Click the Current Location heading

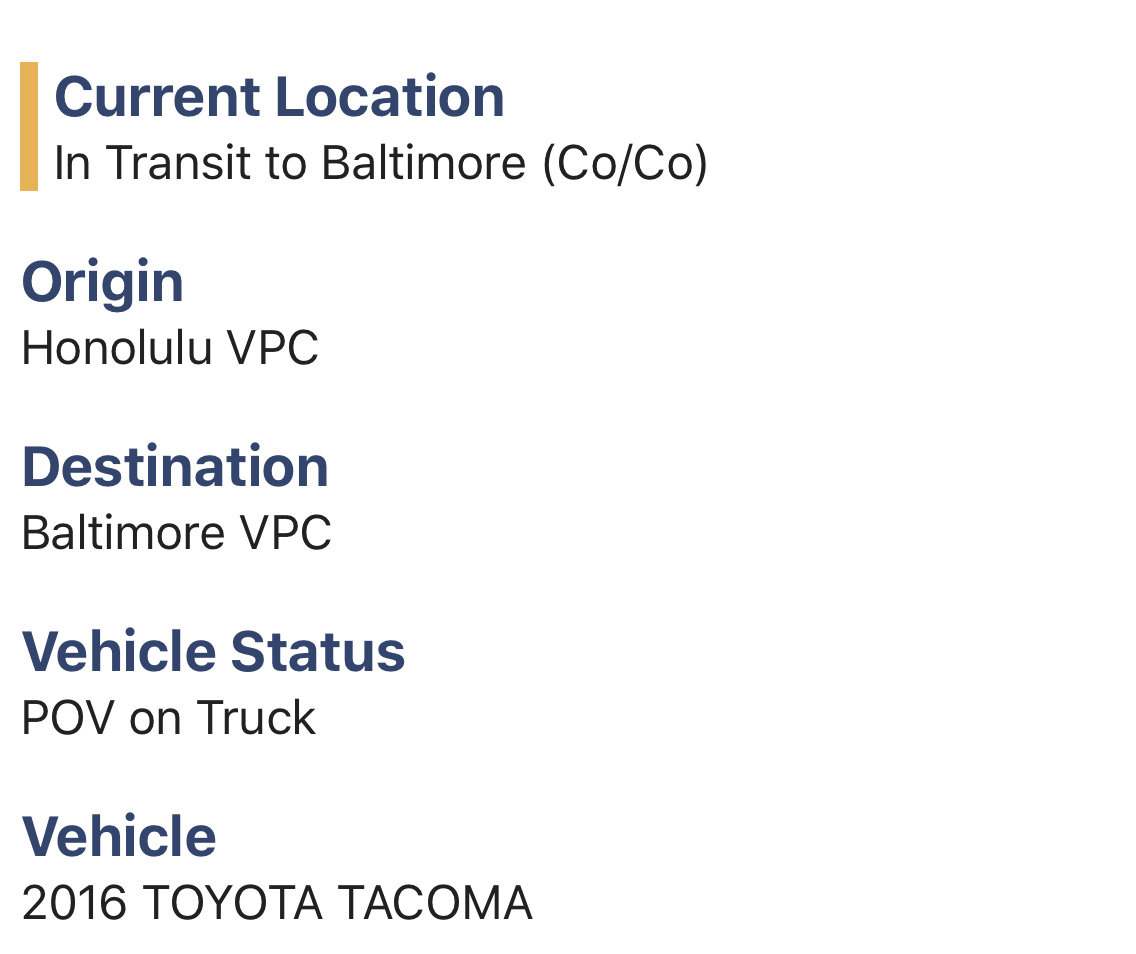(279, 96)
